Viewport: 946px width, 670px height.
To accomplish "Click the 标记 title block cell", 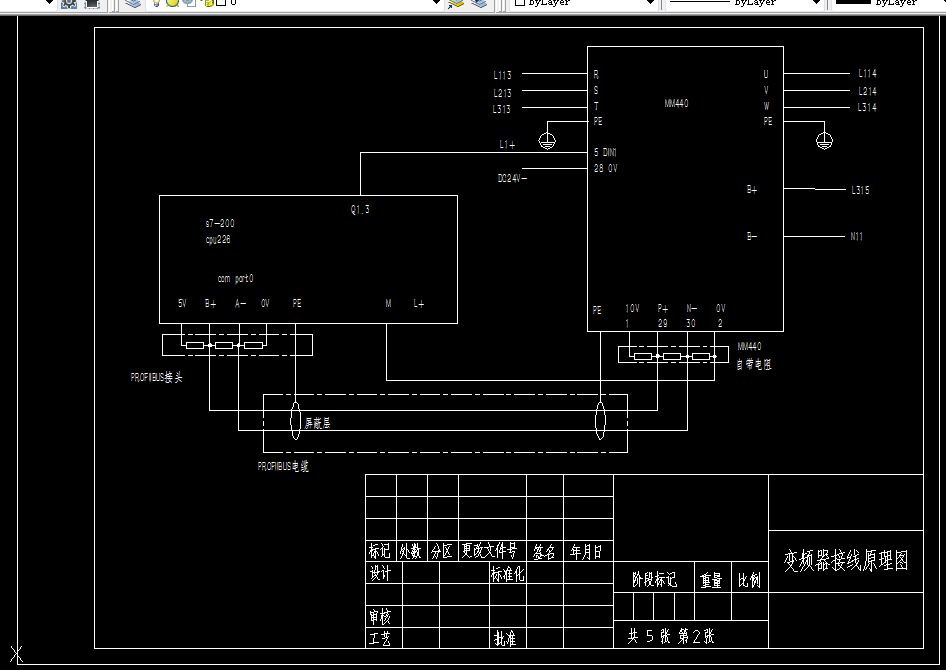I will (381, 551).
